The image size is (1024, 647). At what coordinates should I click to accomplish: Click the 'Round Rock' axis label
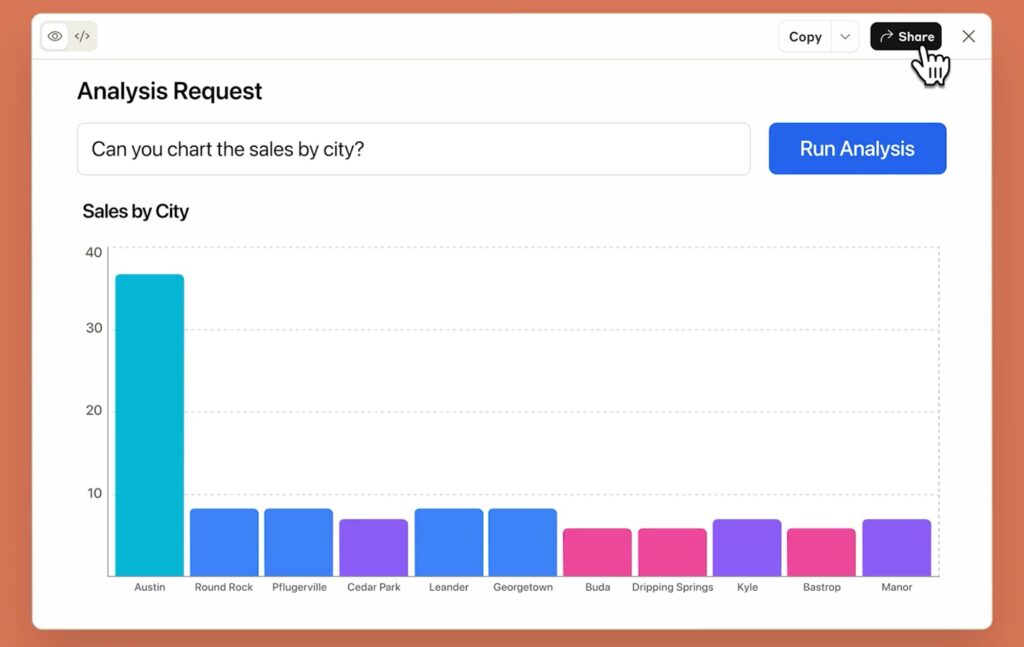click(x=223, y=587)
